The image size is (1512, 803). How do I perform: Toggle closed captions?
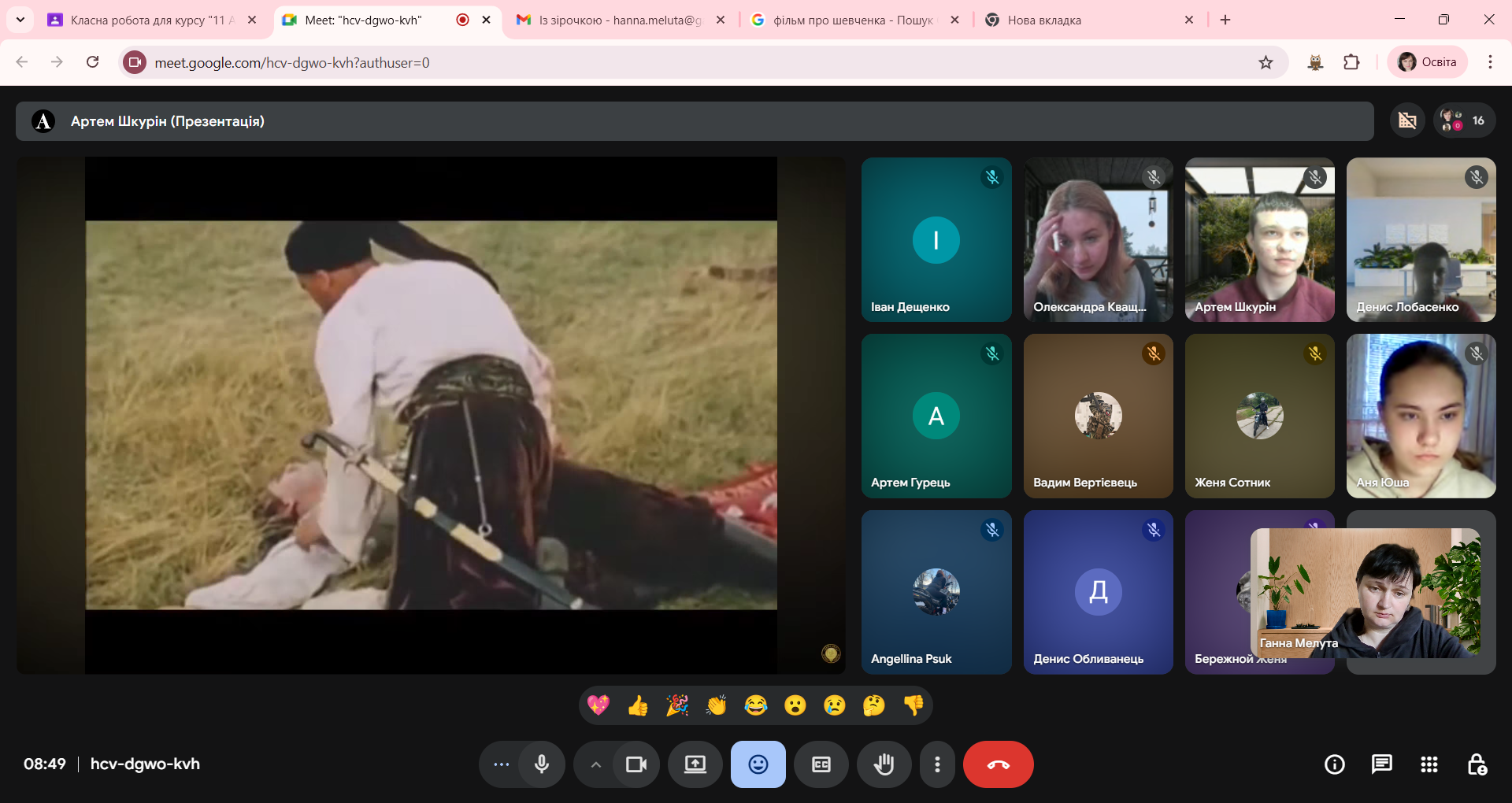pos(821,764)
